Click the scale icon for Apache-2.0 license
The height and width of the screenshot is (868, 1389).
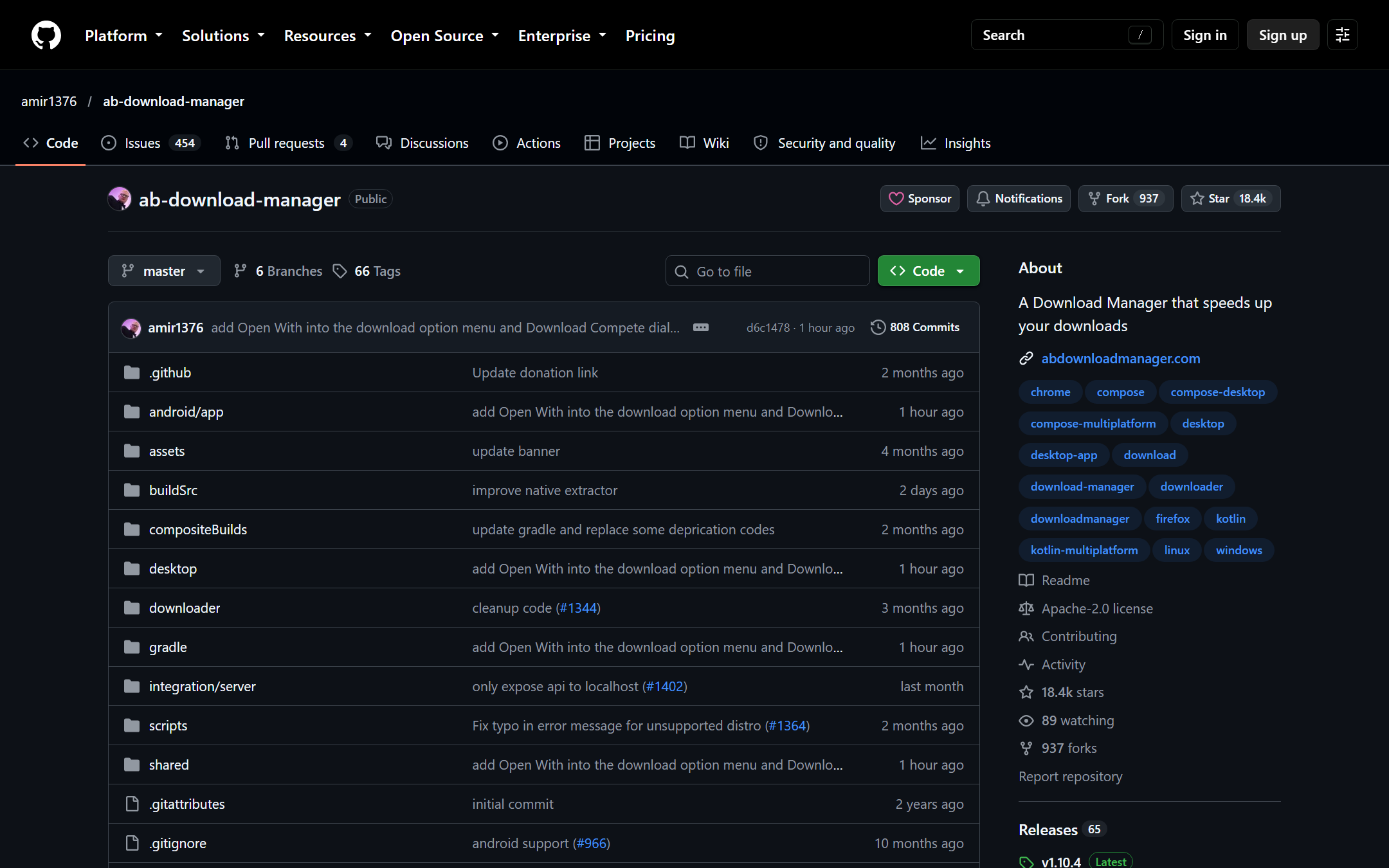[x=1026, y=608]
